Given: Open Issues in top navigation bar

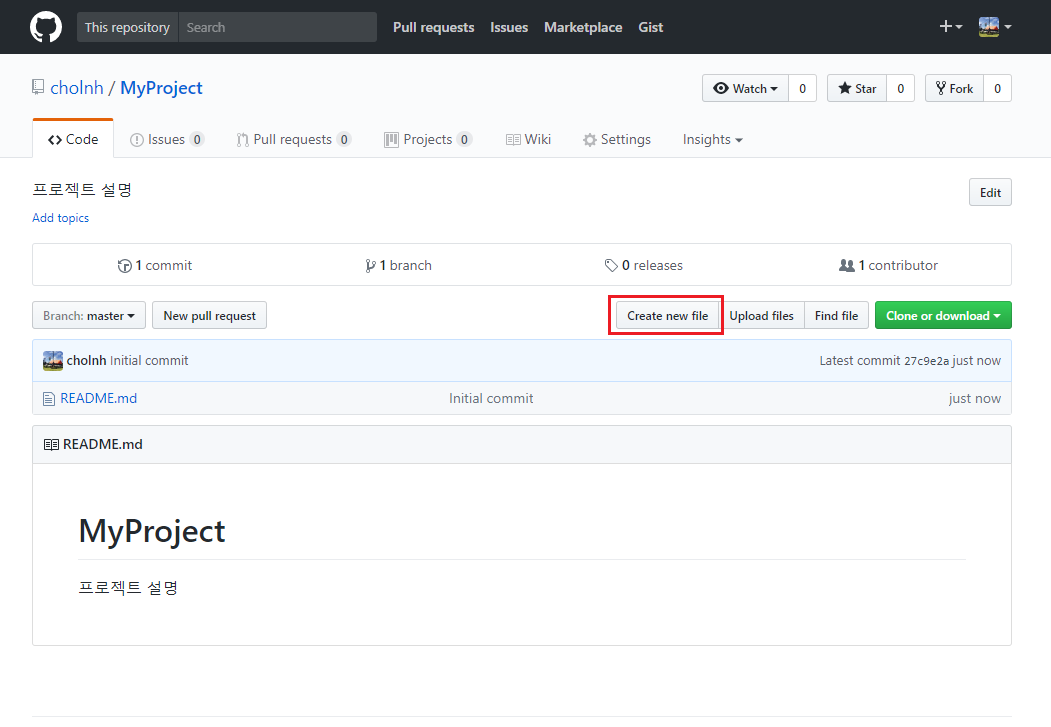Looking at the screenshot, I should tap(509, 27).
